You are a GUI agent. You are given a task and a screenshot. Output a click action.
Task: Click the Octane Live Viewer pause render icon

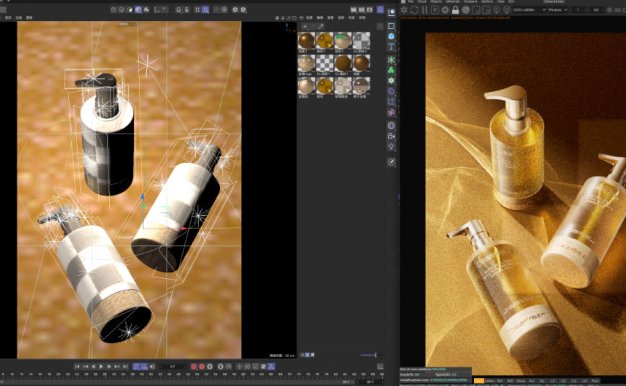point(425,10)
